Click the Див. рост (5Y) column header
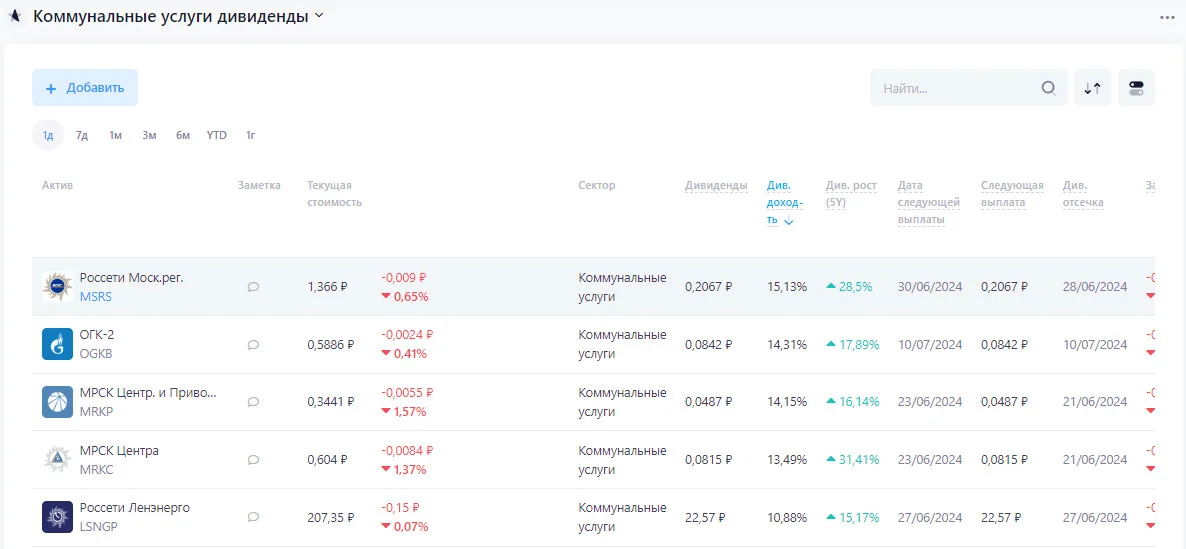This screenshot has height=549, width=1186. [x=851, y=194]
